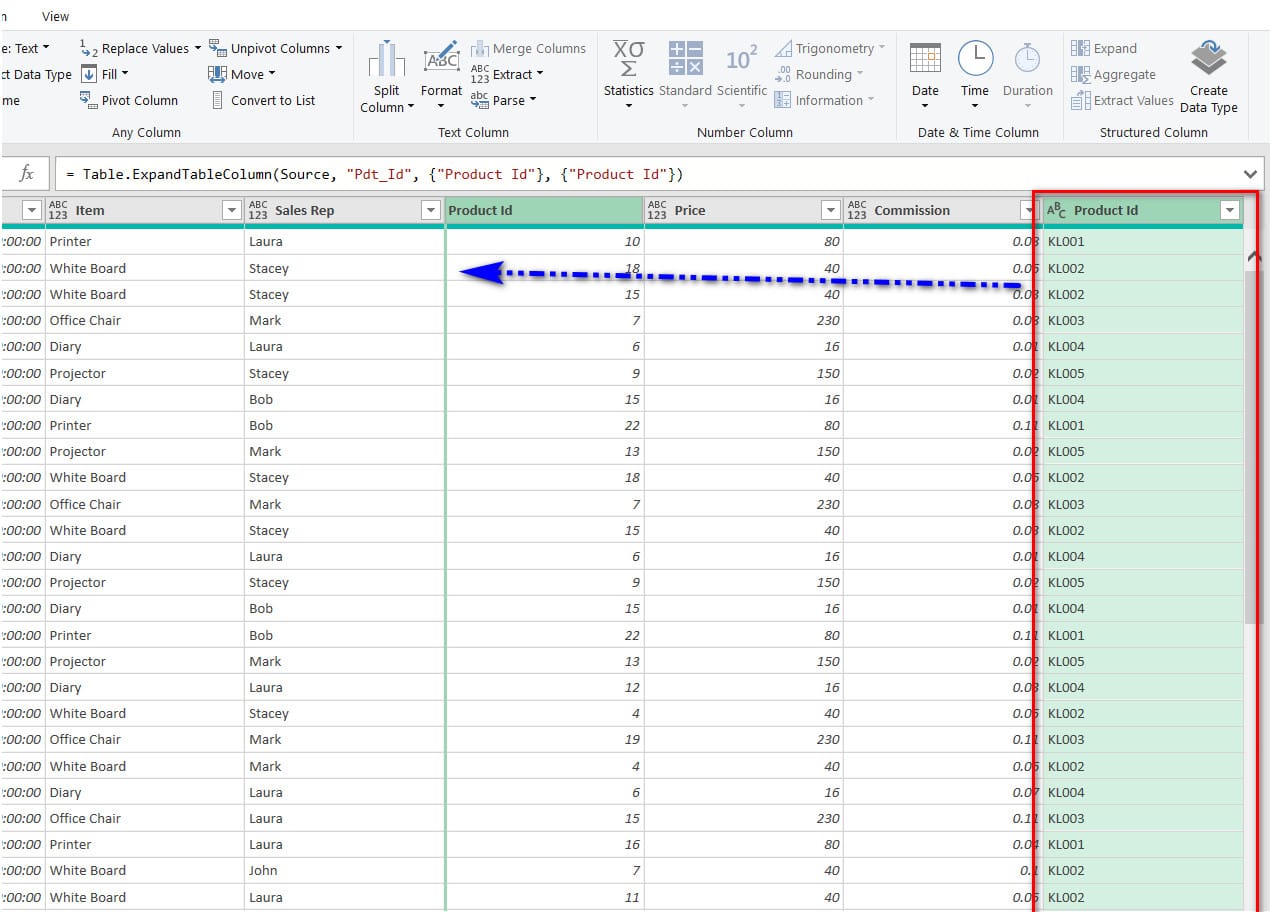Screen dimensions: 1271x912
Task: Open the View ribbon tab
Action: (x=56, y=16)
